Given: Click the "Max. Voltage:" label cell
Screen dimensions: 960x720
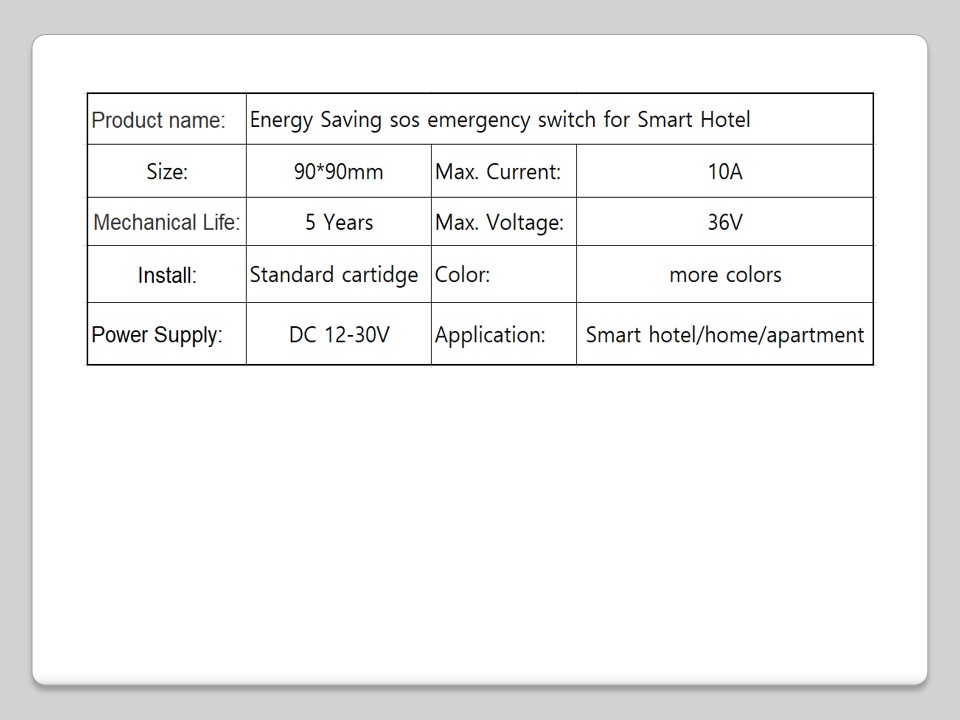Looking at the screenshot, I should pos(499,223).
